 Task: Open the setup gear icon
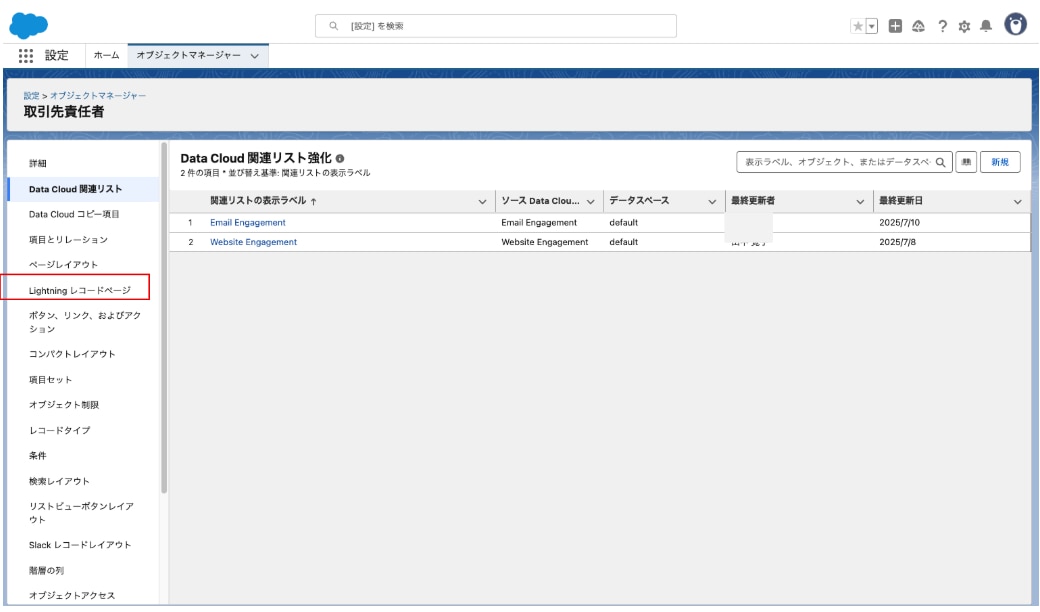963,26
